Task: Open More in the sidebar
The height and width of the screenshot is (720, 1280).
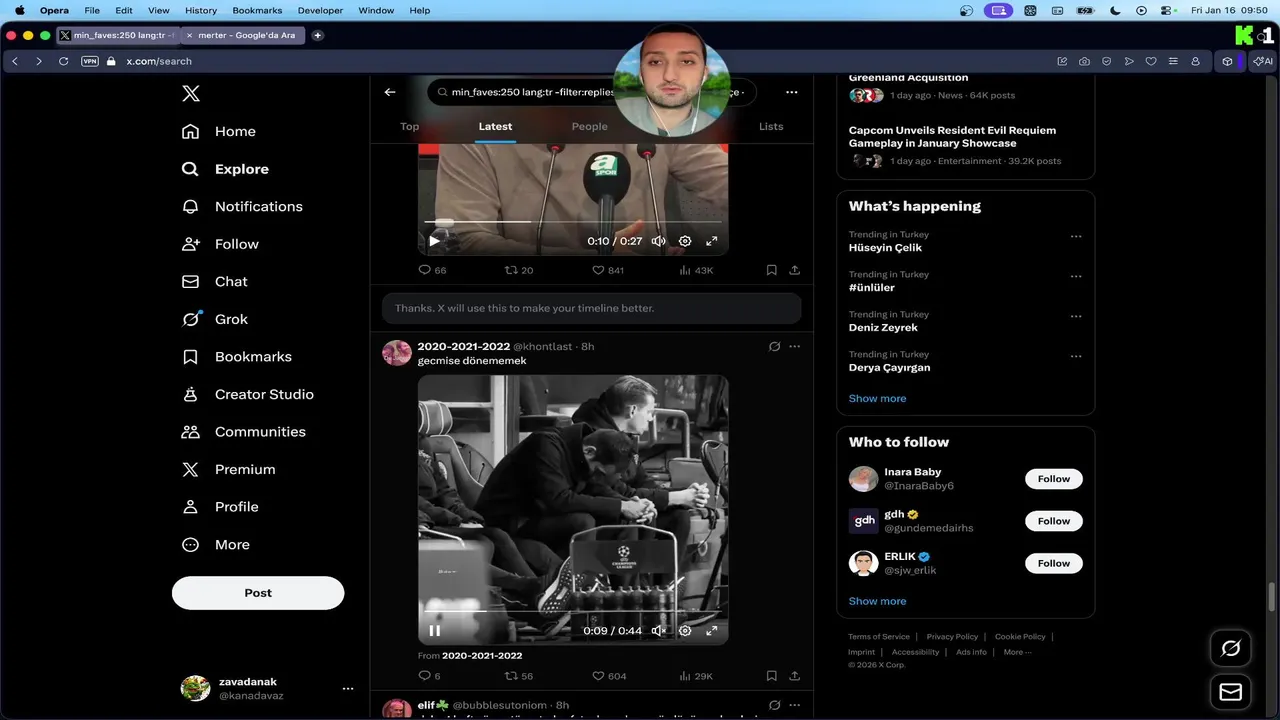Action: [216, 544]
